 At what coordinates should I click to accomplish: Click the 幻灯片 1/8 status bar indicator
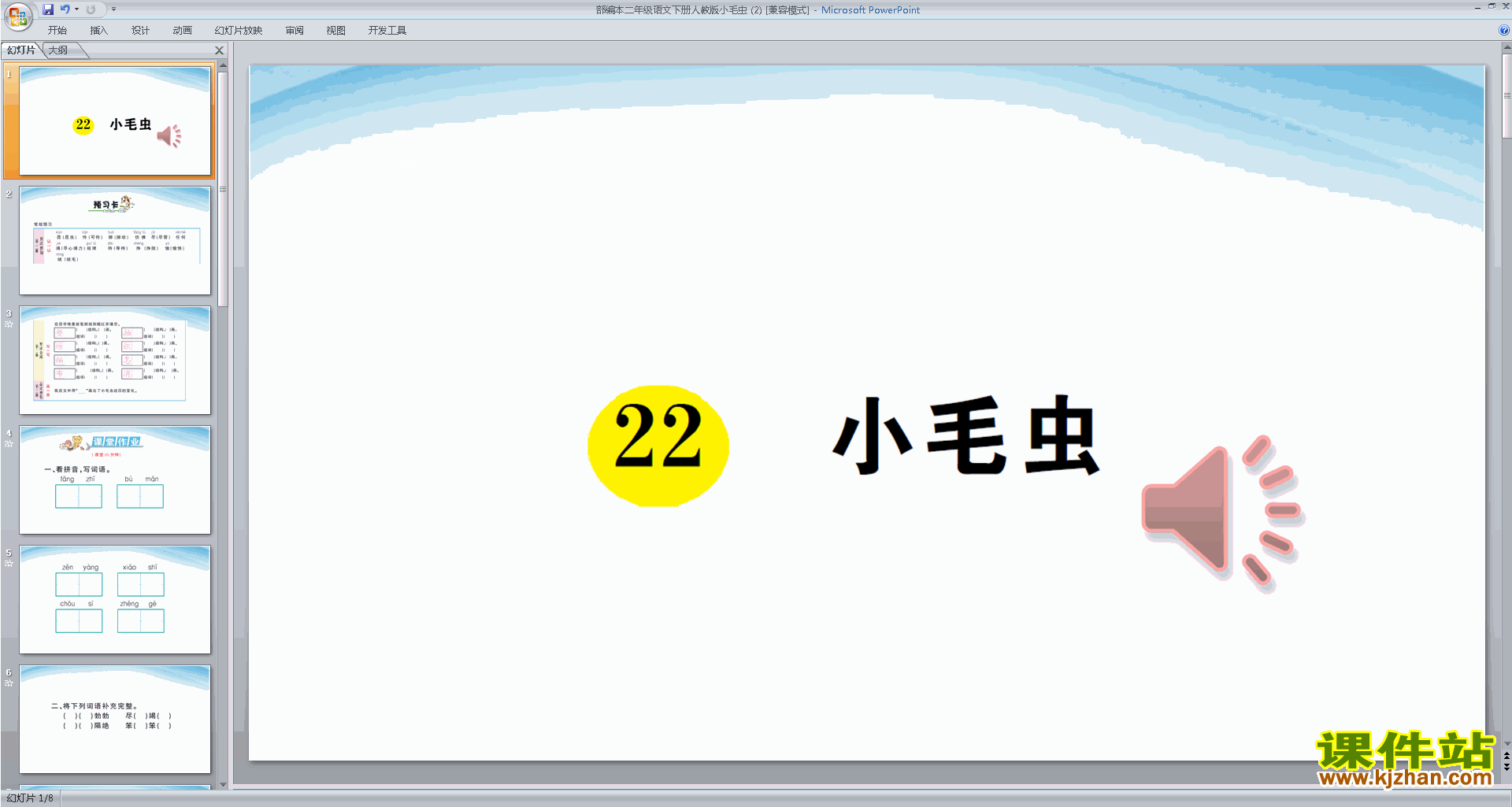(30, 798)
